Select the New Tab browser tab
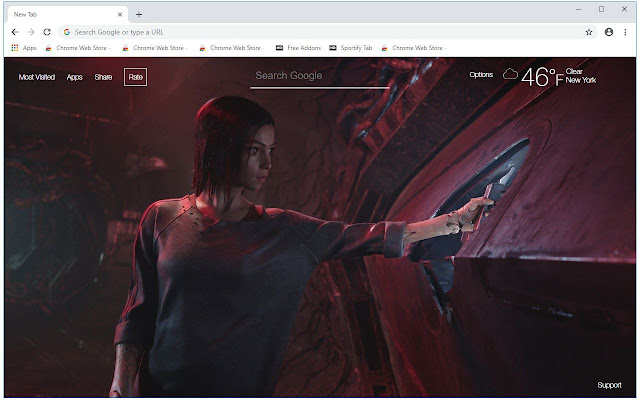640x400 pixels. pos(67,14)
